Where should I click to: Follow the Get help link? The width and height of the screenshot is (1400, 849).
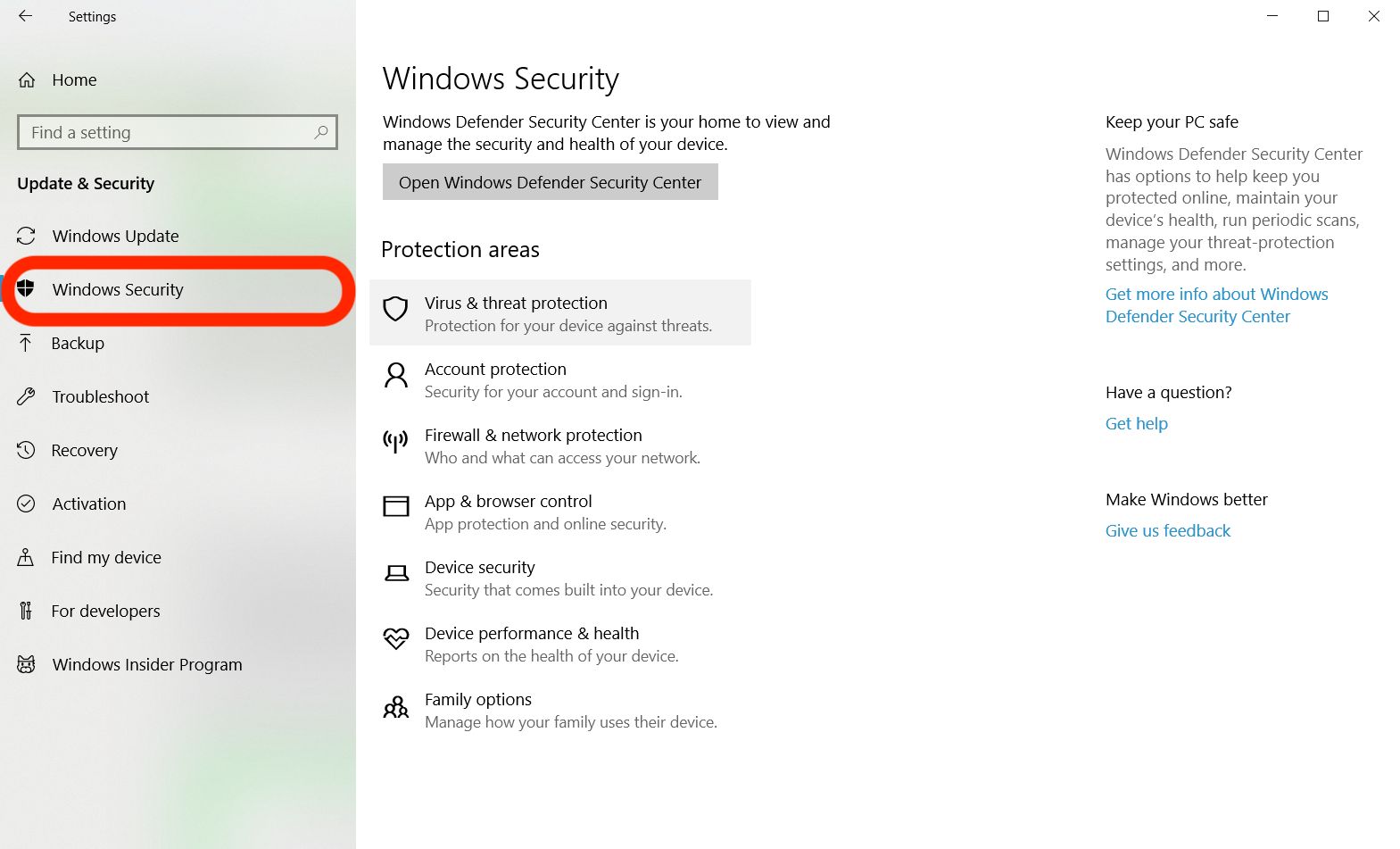coord(1136,424)
